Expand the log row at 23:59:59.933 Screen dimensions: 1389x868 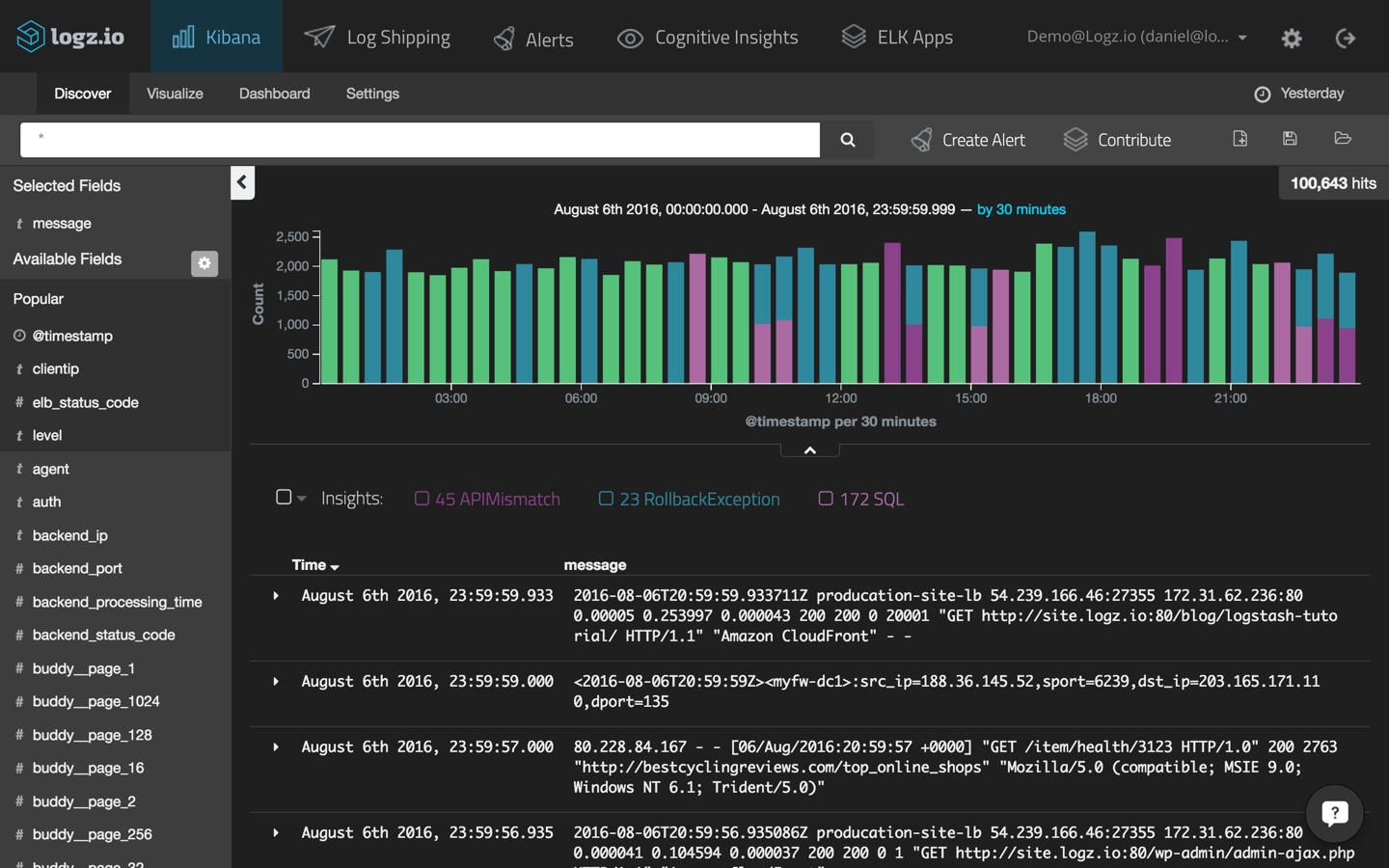[276, 596]
